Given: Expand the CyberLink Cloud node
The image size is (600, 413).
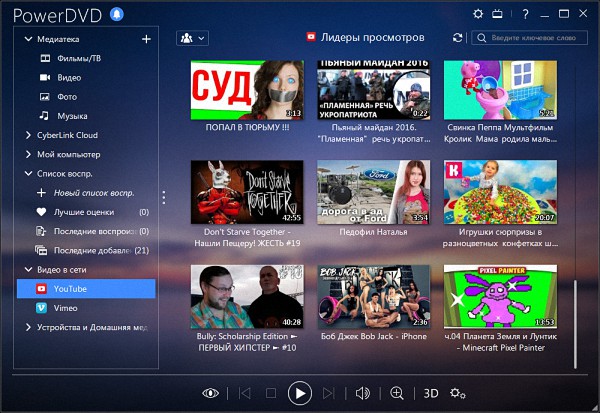Looking at the screenshot, I should [28, 135].
